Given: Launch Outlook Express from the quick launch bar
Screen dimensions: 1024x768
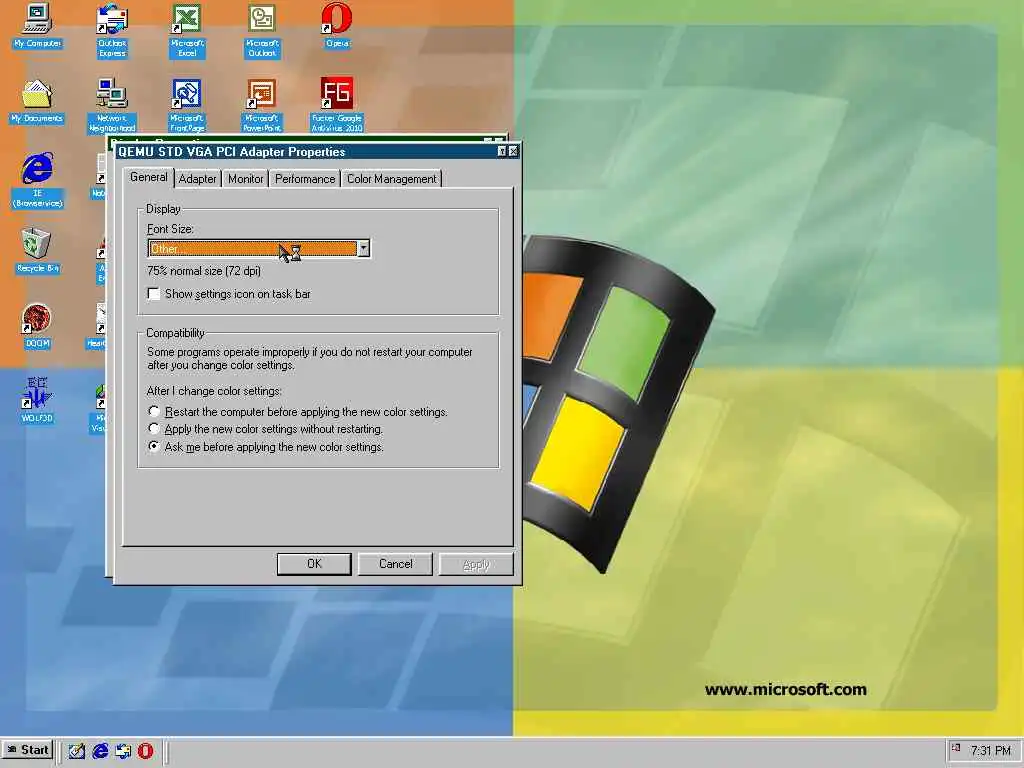Looking at the screenshot, I should [123, 751].
